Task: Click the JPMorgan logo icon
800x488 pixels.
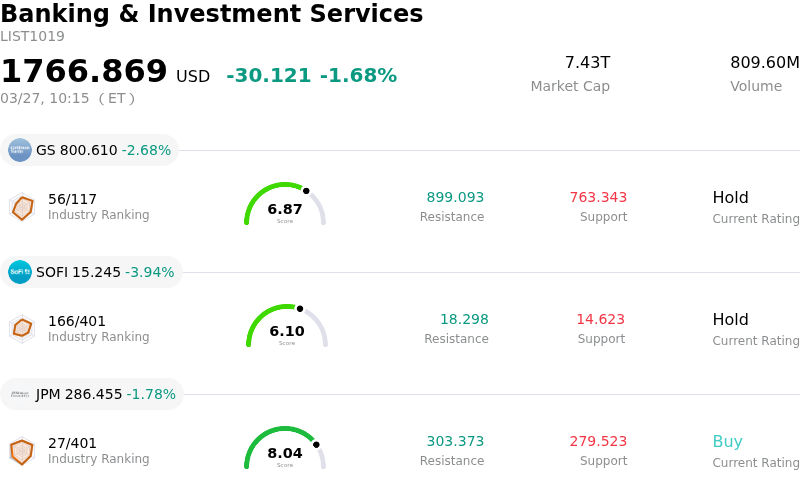Action: tap(20, 394)
